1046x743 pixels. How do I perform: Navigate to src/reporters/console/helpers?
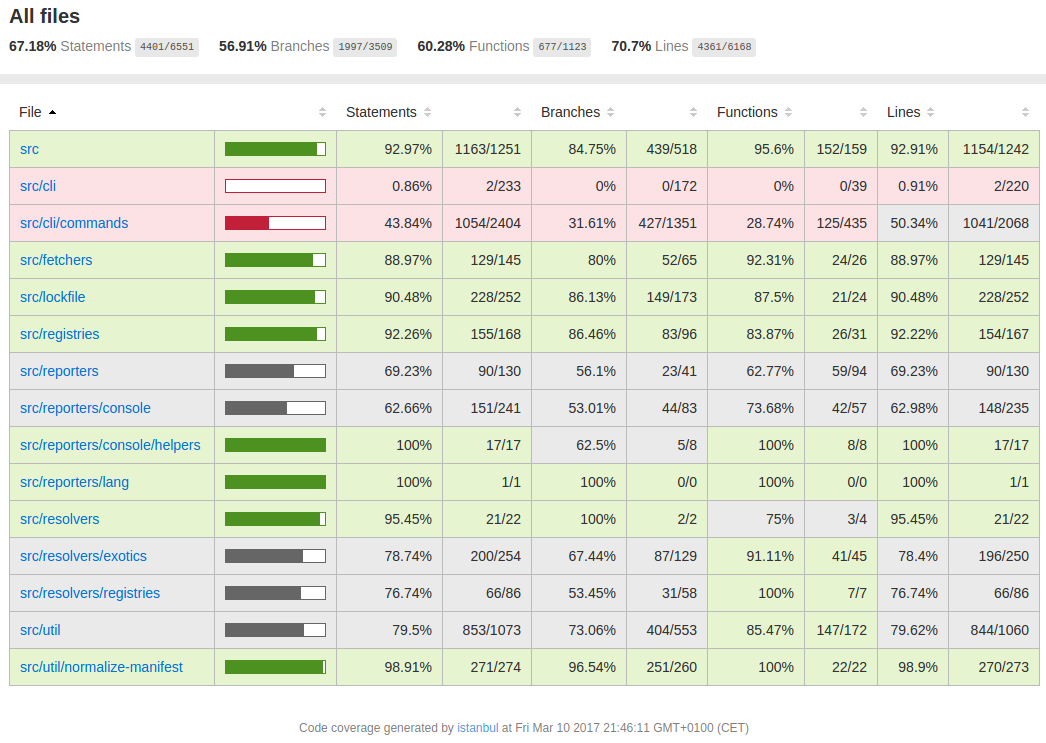[110, 445]
